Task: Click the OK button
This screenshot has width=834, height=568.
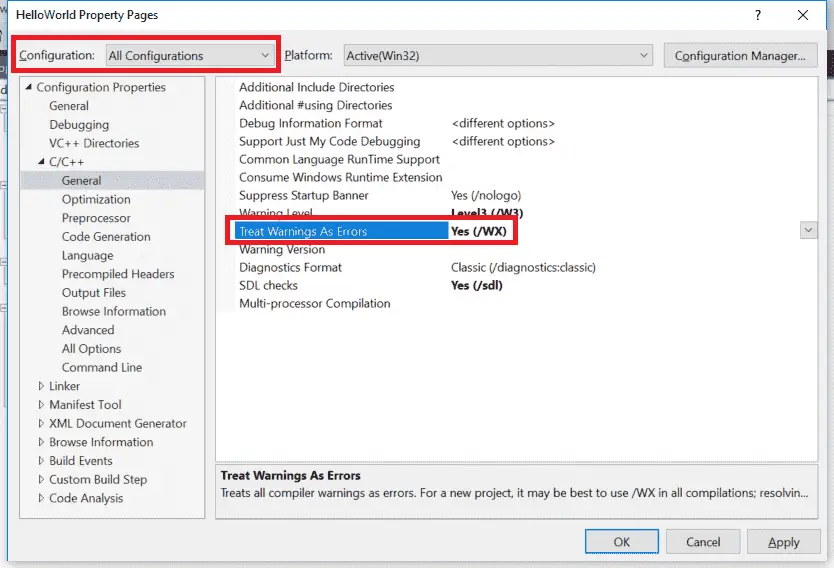Action: pos(621,542)
